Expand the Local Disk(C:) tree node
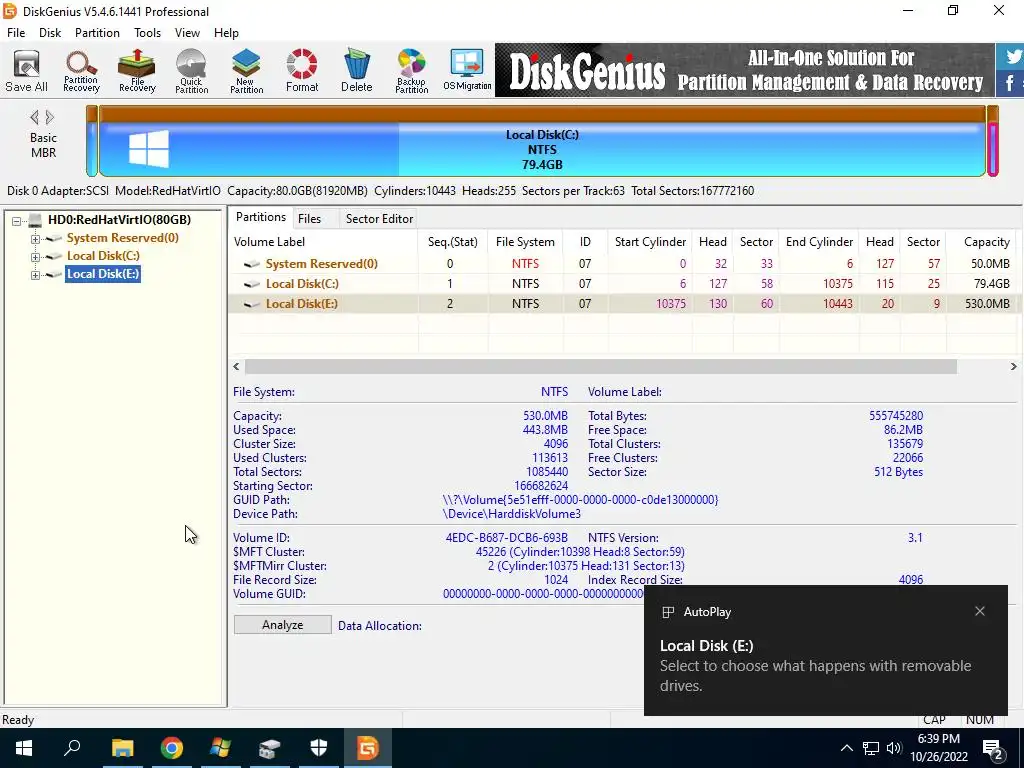This screenshot has width=1024, height=768. tap(35, 257)
